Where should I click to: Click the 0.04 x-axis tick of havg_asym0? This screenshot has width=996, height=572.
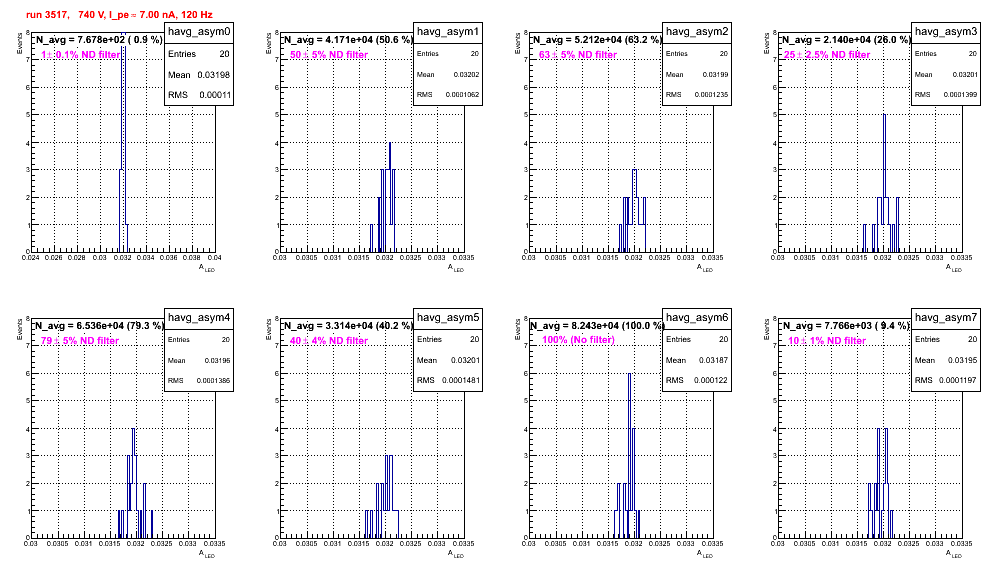point(215,258)
